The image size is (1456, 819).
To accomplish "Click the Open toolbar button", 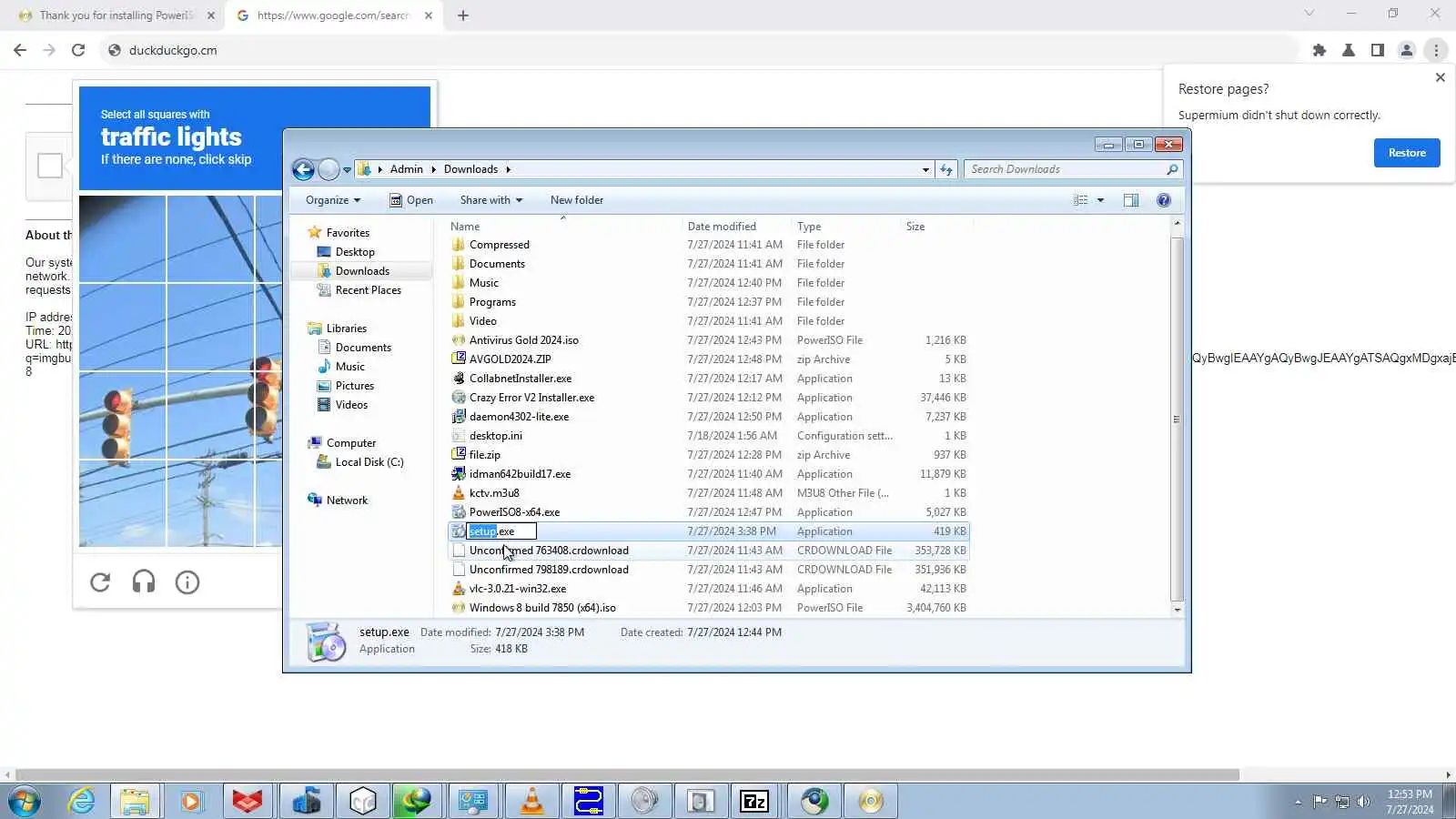I will (x=411, y=200).
